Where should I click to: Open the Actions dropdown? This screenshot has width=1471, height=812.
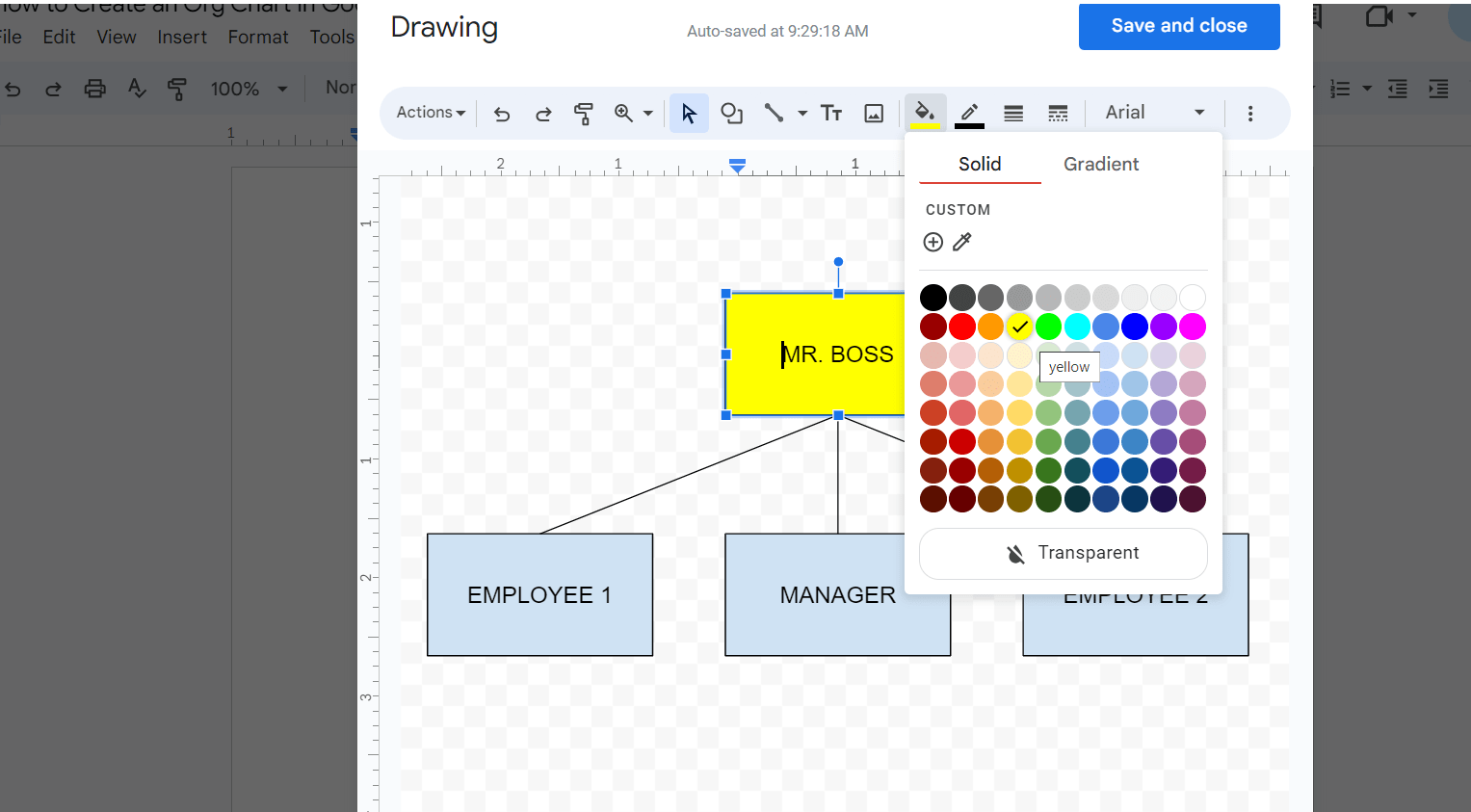(429, 113)
